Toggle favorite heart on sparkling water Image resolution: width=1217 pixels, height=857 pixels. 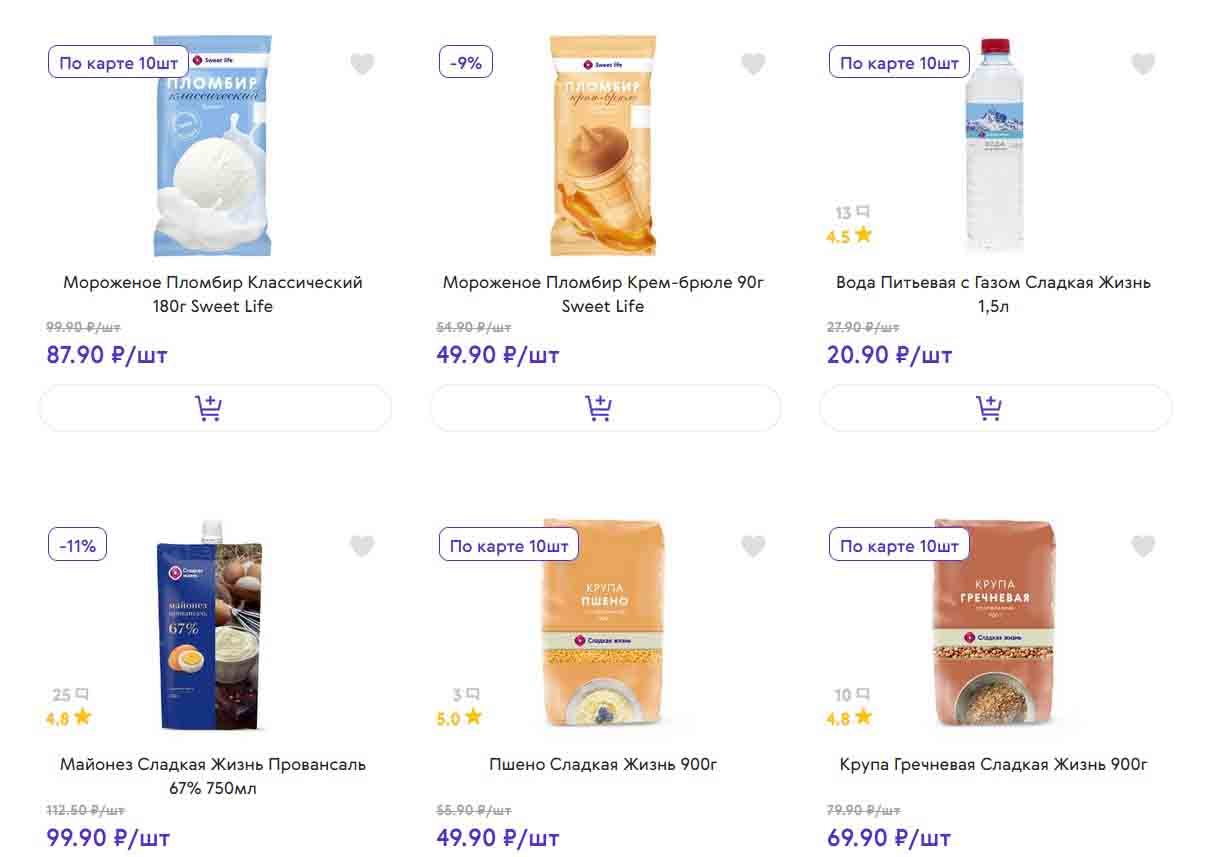point(1143,64)
